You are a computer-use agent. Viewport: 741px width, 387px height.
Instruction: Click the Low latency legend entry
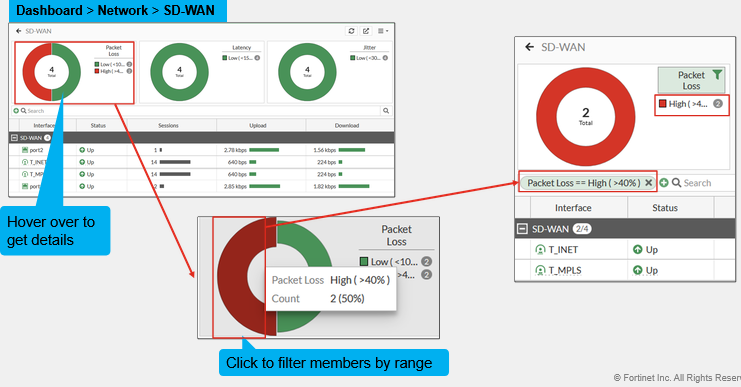(241, 58)
